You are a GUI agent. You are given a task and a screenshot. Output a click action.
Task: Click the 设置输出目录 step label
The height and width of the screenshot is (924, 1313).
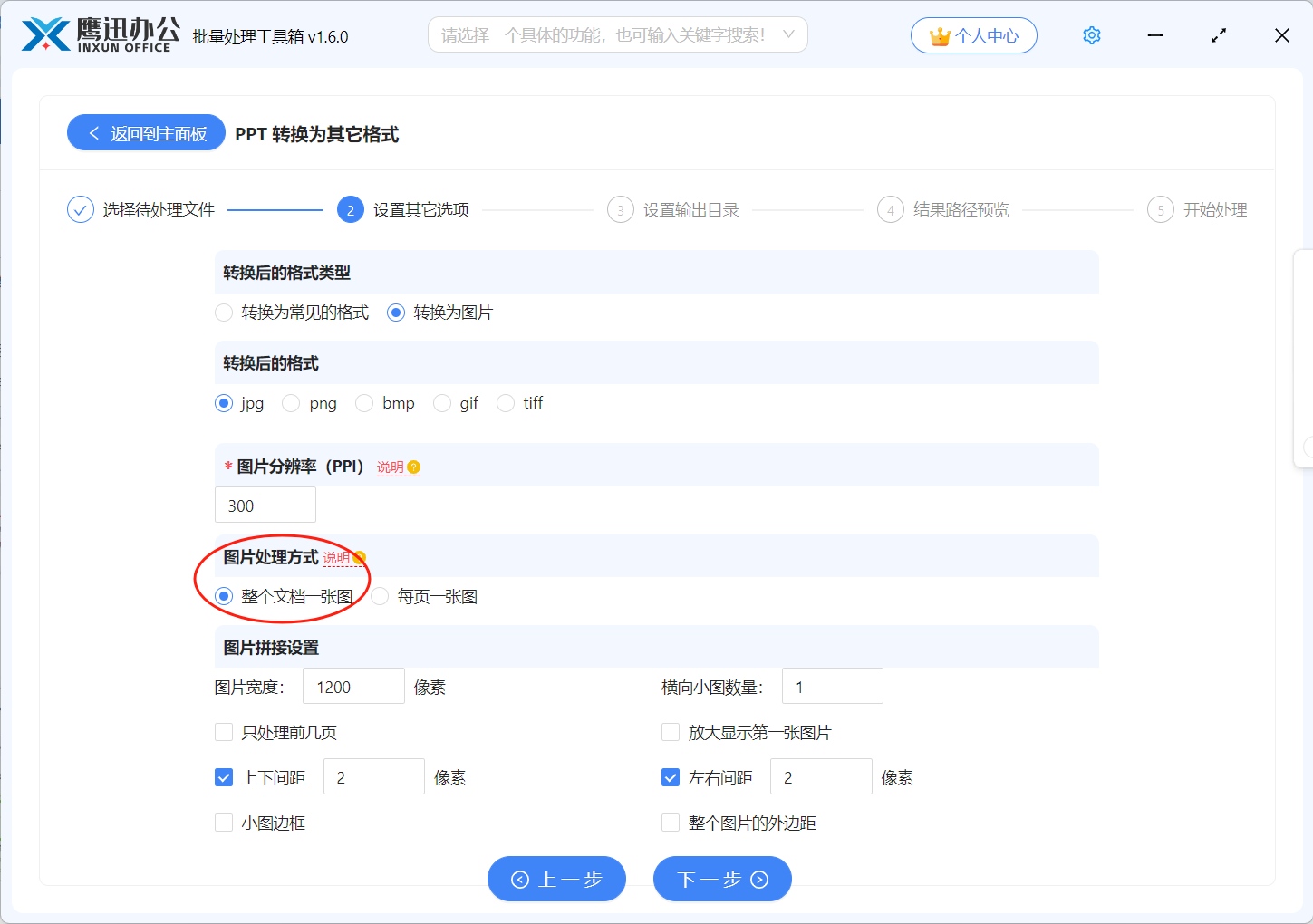691,210
